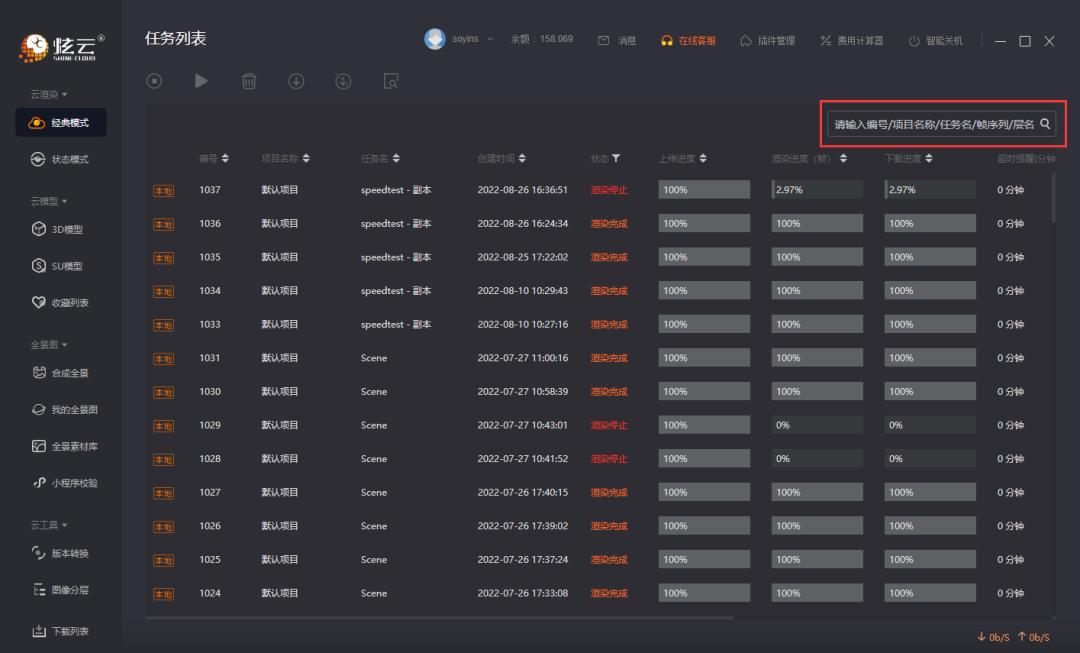Click the download arrow icon in the toolbar
The height and width of the screenshot is (653, 1080).
click(296, 81)
